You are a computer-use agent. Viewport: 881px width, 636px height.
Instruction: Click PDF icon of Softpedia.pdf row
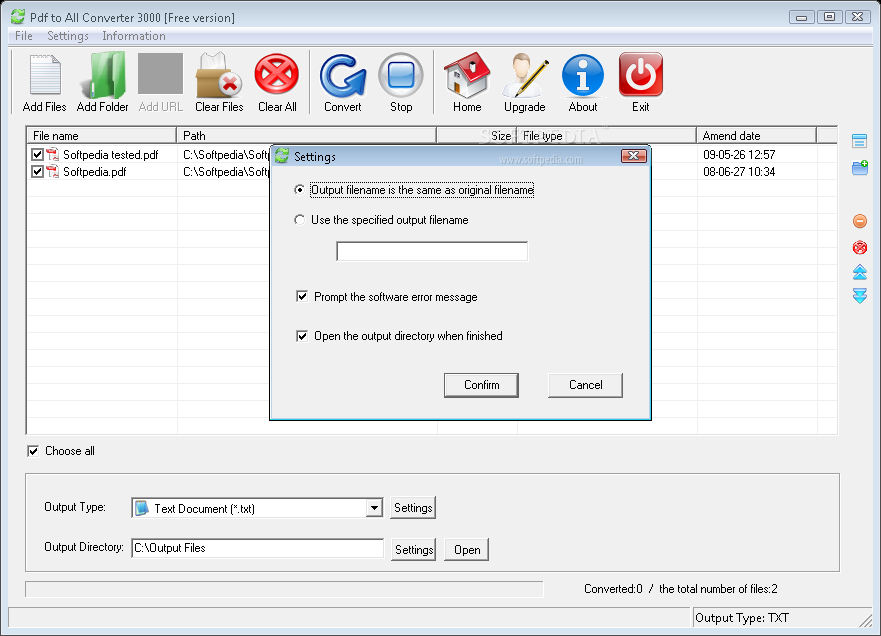pos(53,171)
